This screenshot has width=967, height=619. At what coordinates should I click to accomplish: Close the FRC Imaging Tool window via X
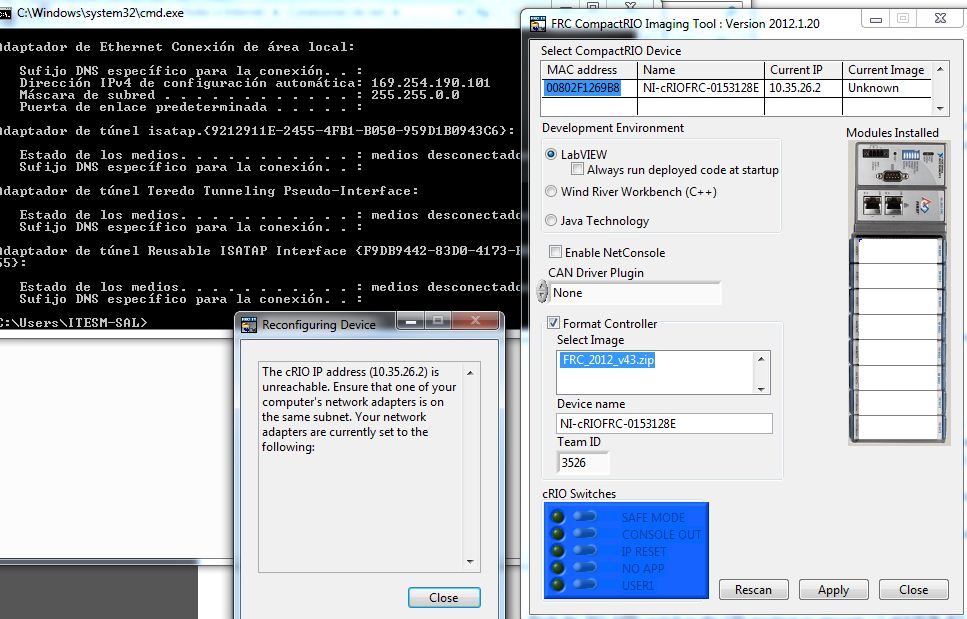click(940, 18)
